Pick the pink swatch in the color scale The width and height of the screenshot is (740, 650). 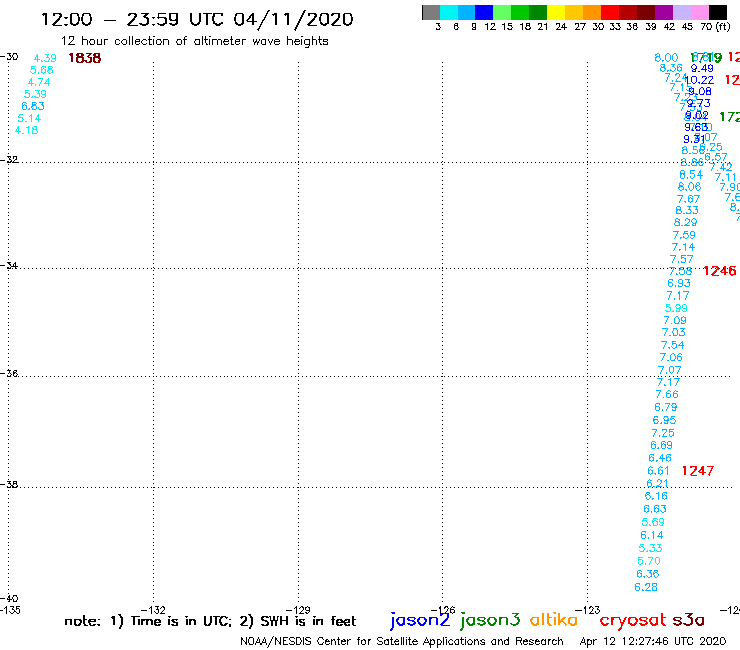click(700, 13)
